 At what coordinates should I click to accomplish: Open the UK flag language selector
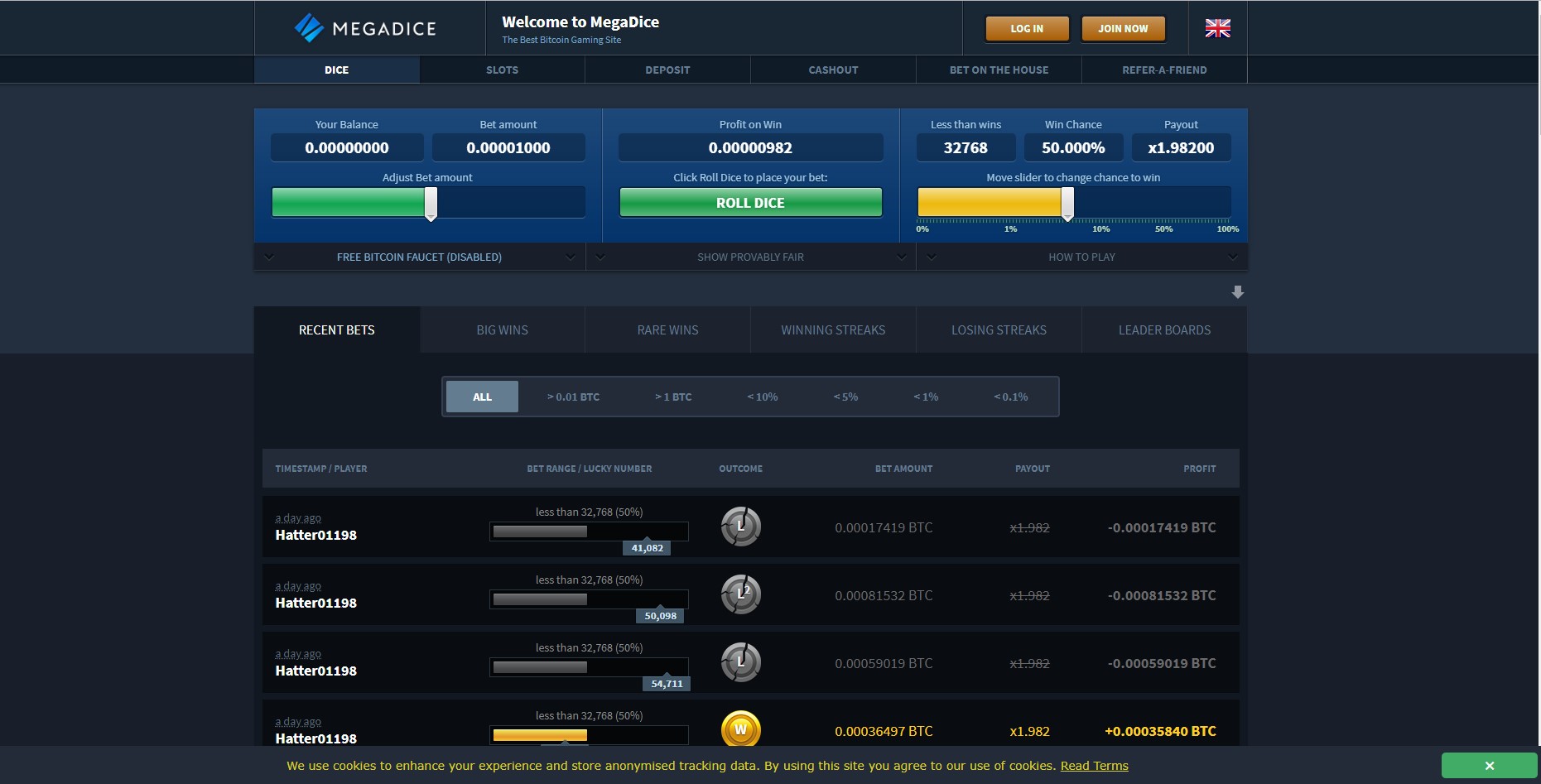tap(1217, 28)
